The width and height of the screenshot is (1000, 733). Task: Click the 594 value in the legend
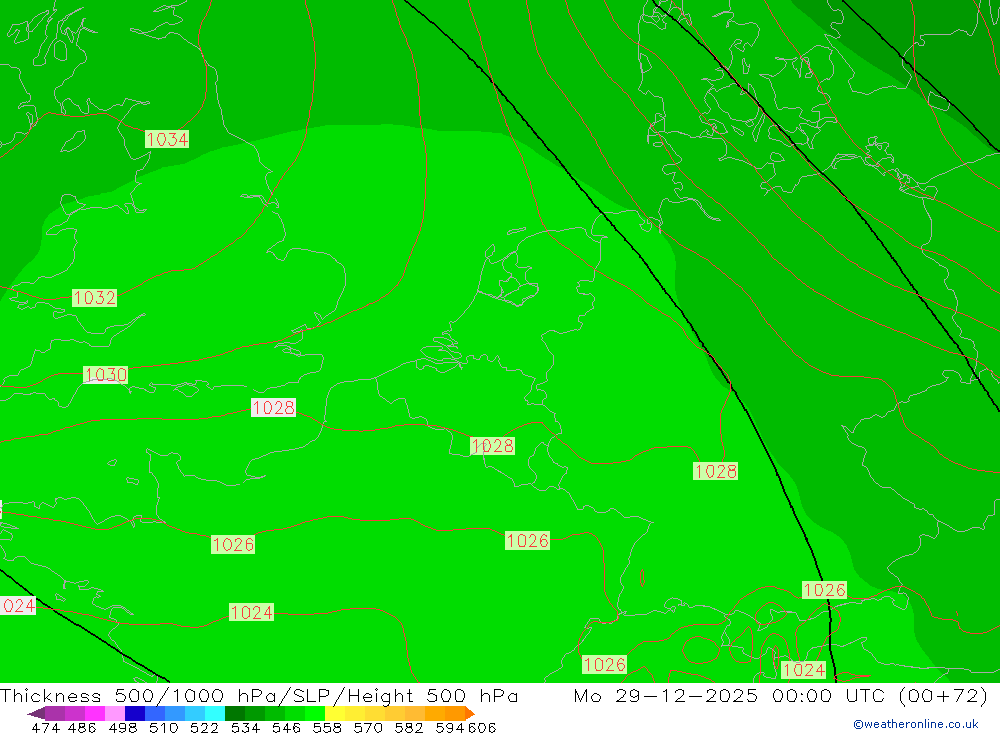tap(450, 728)
